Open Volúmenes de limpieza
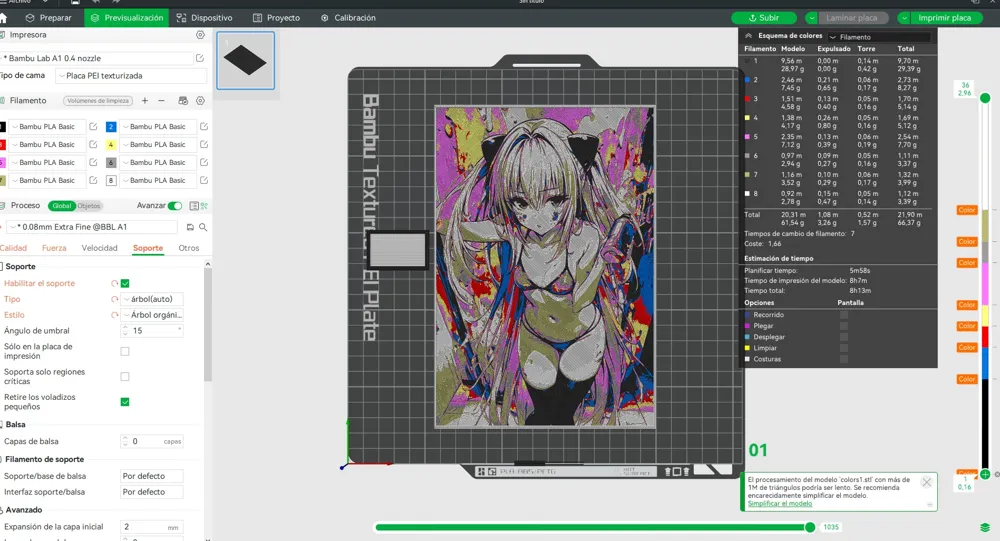The image size is (1000, 541). click(x=98, y=101)
